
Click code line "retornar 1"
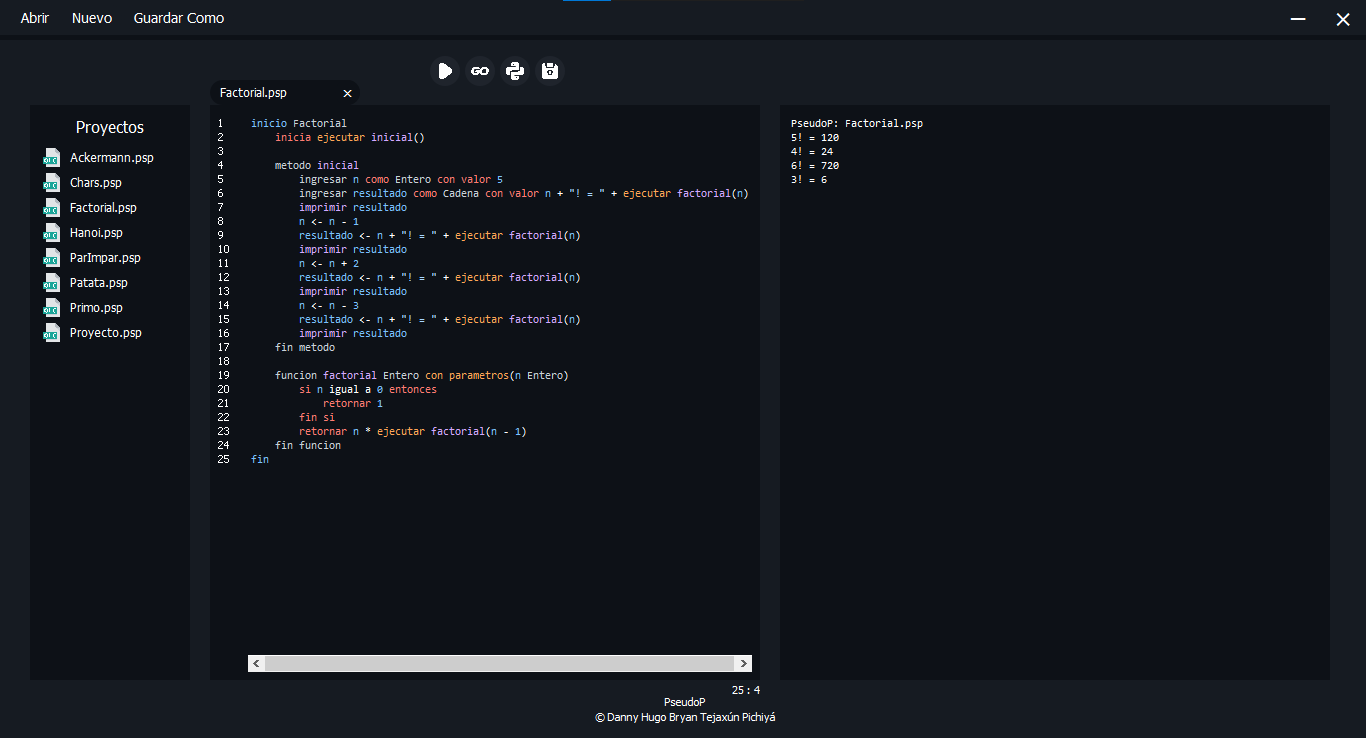353,403
